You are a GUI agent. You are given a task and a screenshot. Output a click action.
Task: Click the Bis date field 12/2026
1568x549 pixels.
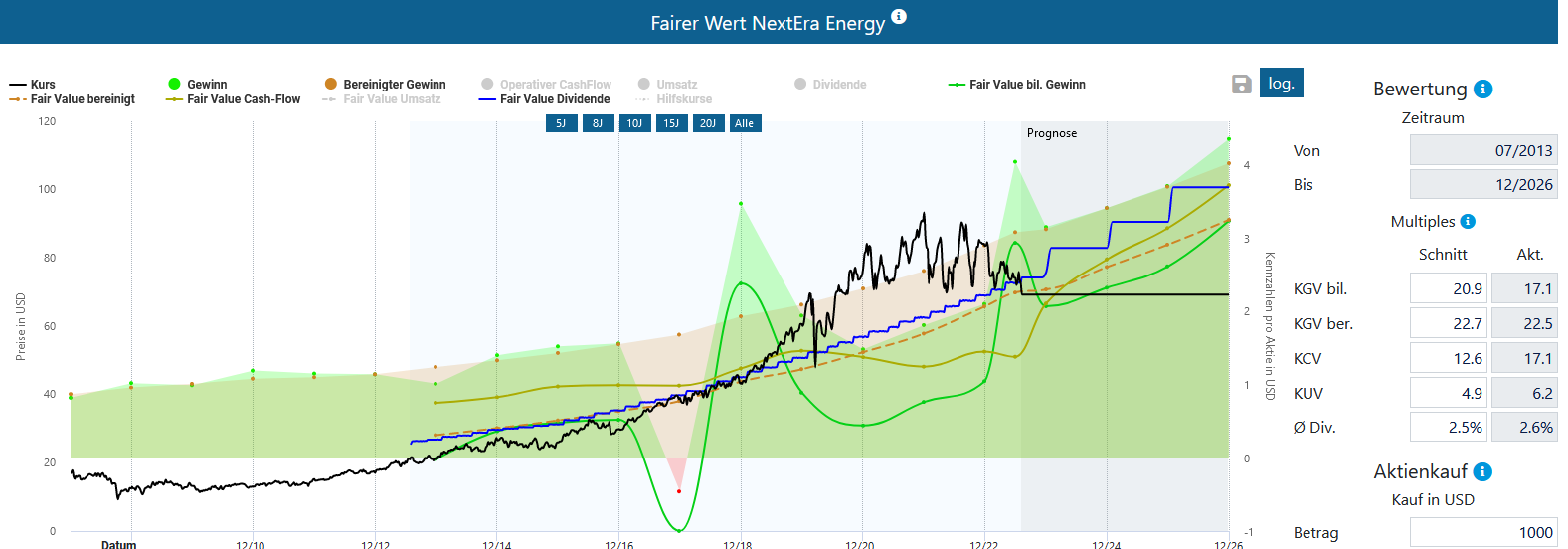(x=1483, y=184)
